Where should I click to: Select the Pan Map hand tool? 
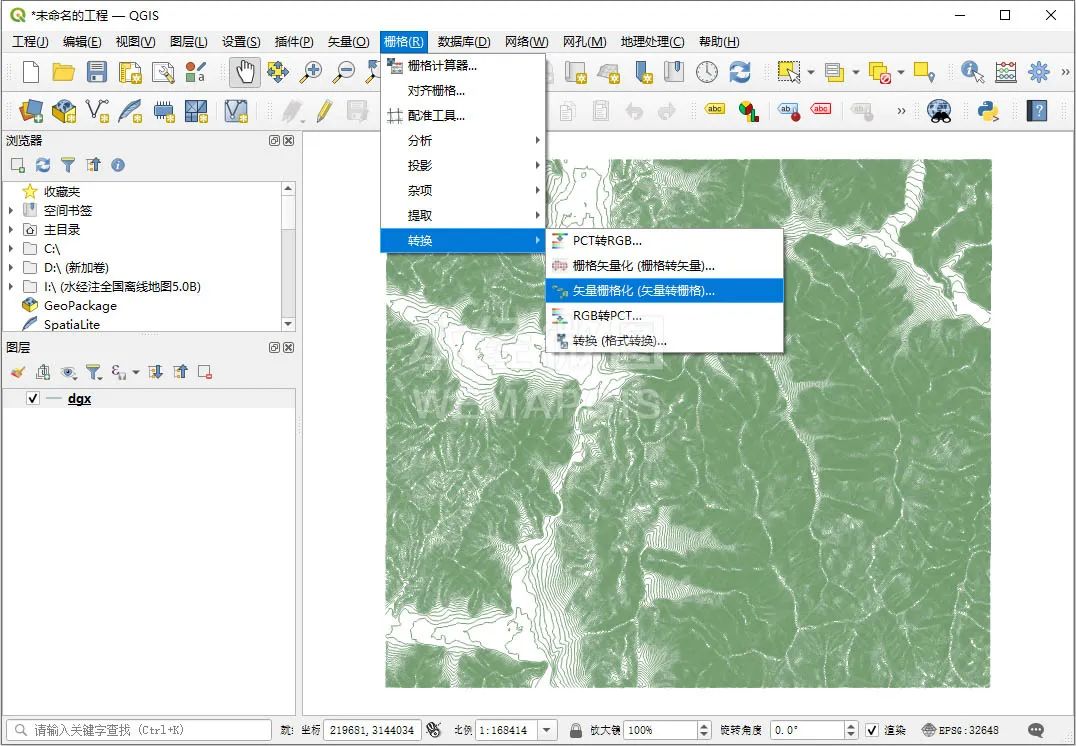(x=244, y=72)
